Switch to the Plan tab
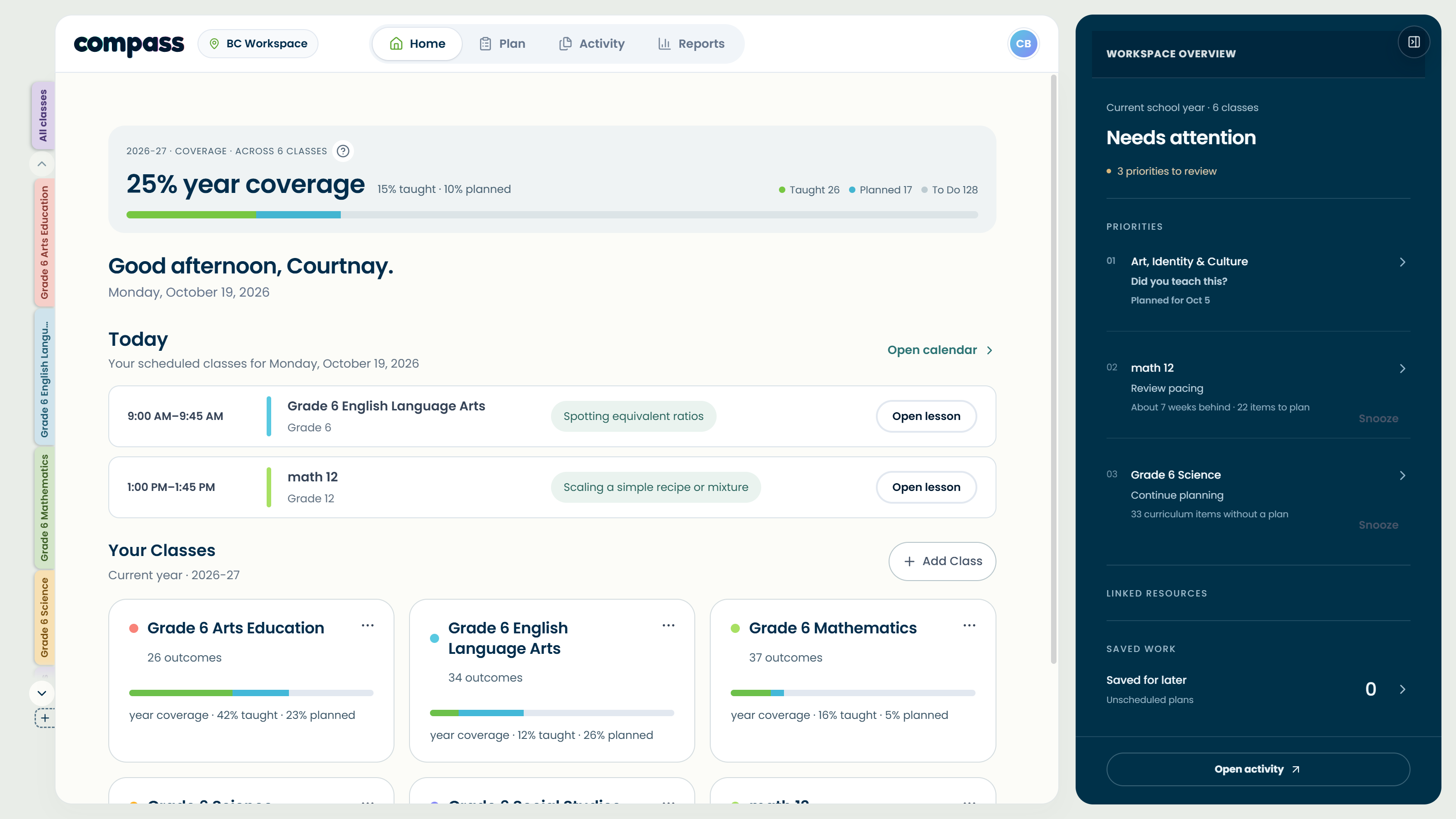This screenshot has height=819, width=1456. 502,44
